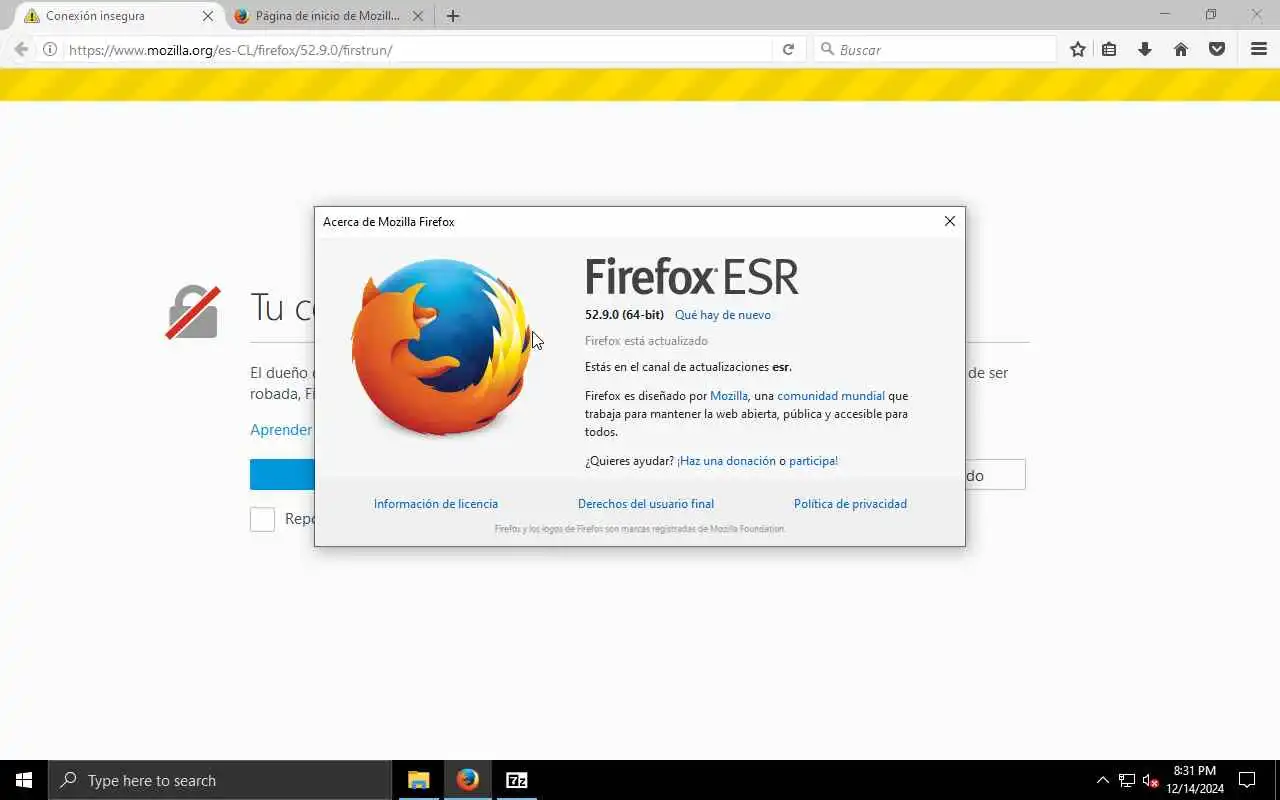Close the Página de inicio de Mozilla tab

click(x=418, y=16)
